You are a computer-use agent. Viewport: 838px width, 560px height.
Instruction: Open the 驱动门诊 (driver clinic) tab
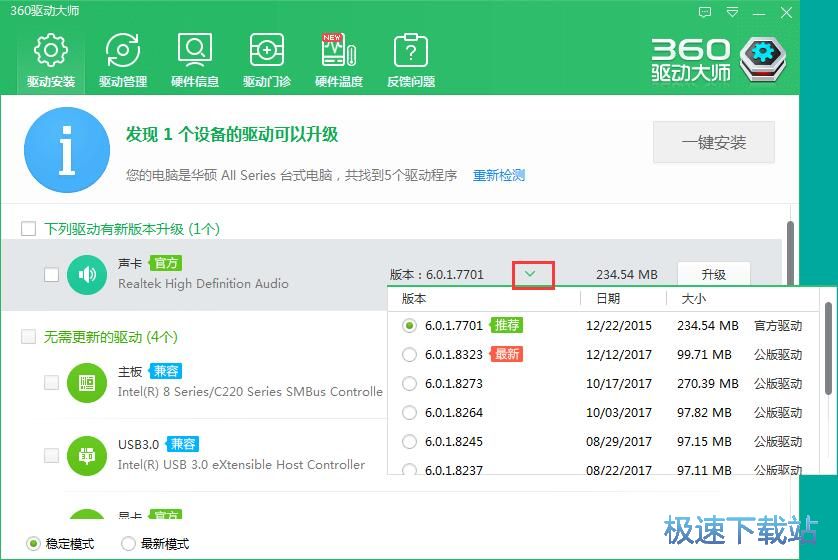[x=267, y=60]
